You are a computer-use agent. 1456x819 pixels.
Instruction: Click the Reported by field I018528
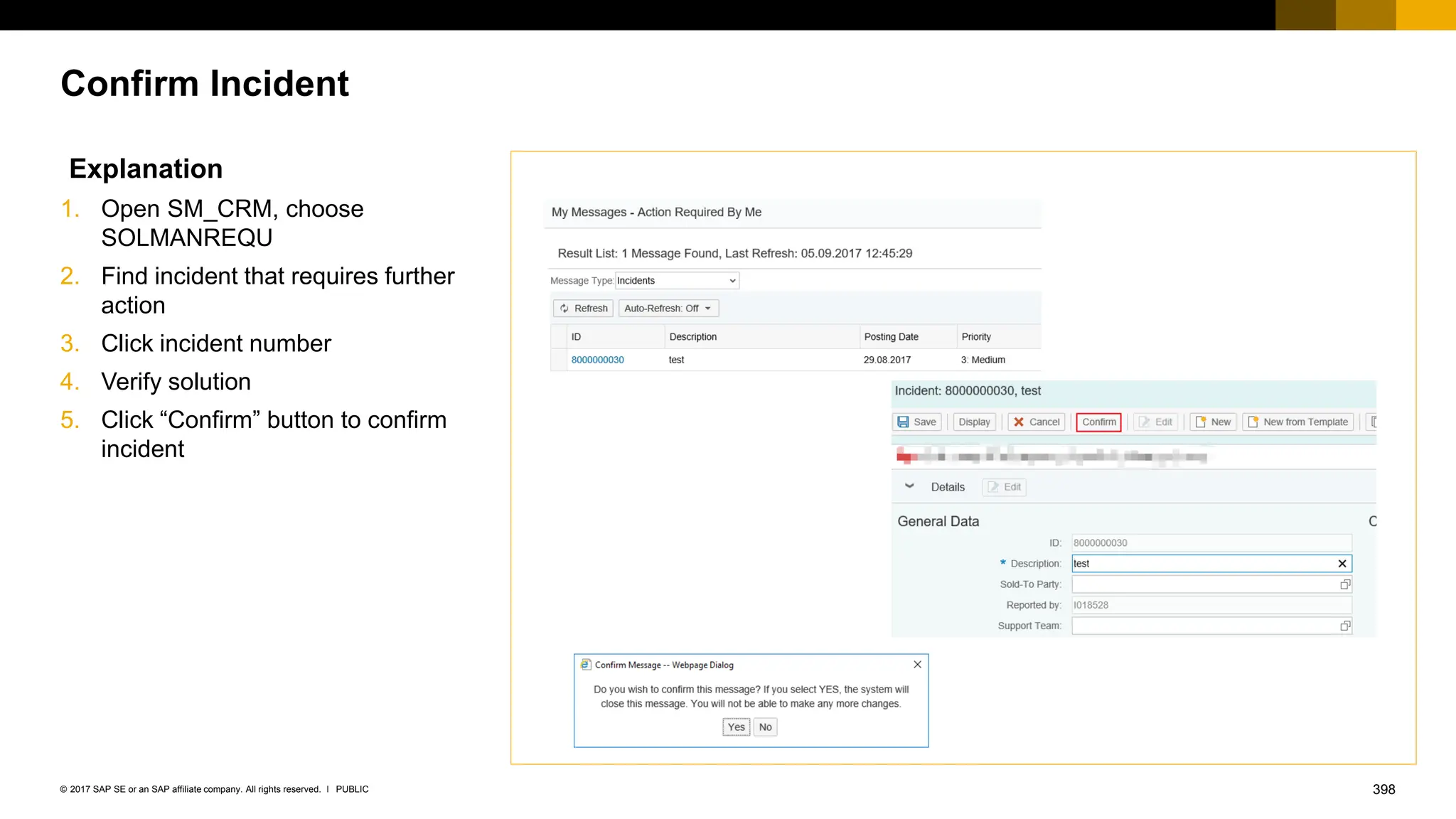[1211, 605]
